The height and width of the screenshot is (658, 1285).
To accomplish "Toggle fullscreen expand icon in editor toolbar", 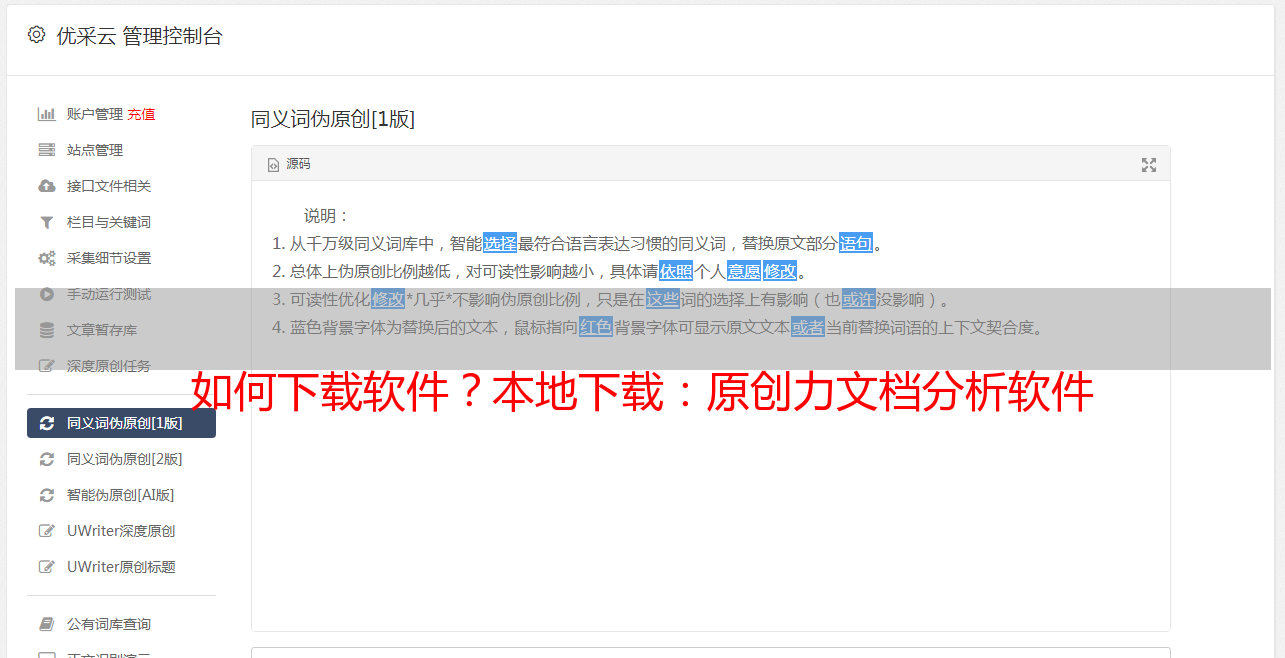I will point(1149,165).
